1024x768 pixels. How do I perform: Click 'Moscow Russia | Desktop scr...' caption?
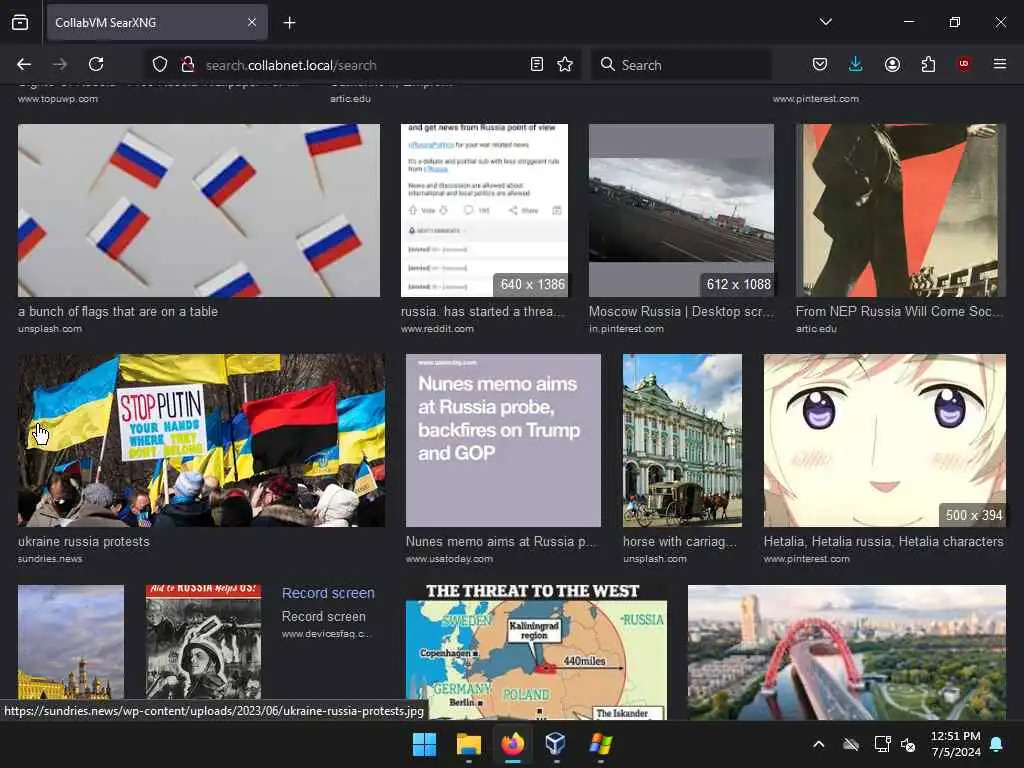(x=681, y=312)
